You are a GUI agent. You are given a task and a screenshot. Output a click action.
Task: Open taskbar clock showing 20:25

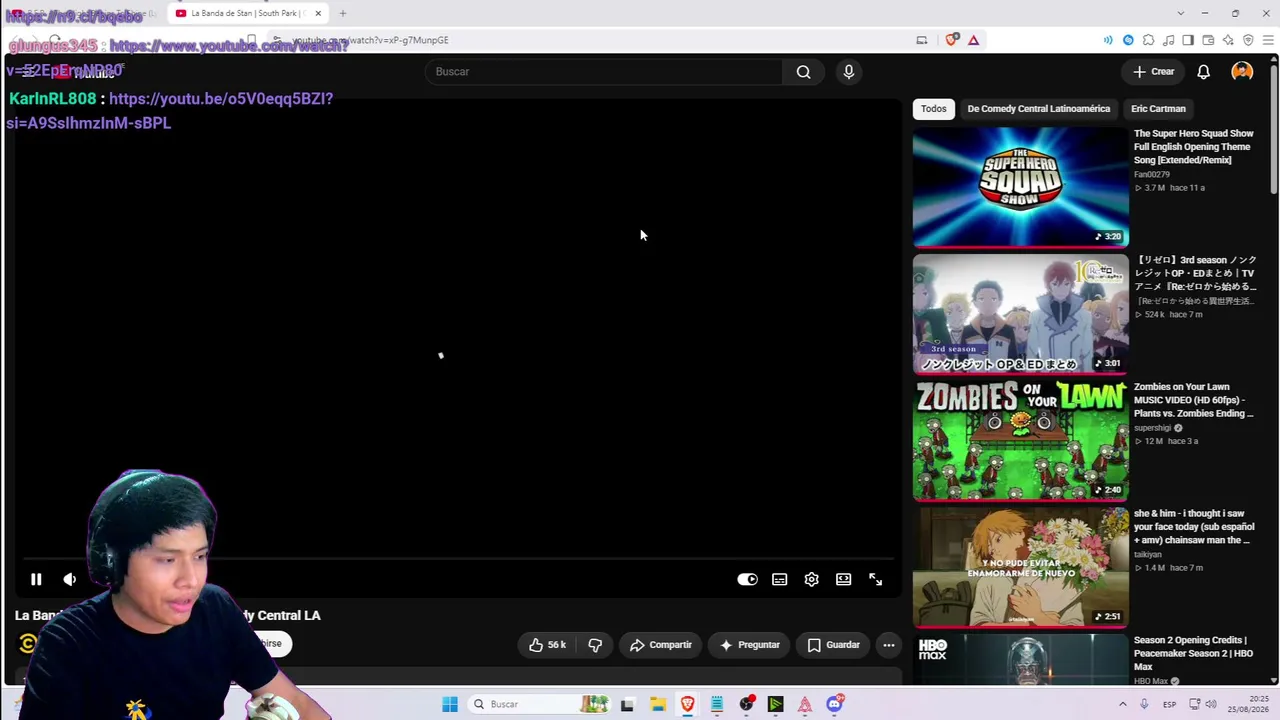(x=1248, y=704)
